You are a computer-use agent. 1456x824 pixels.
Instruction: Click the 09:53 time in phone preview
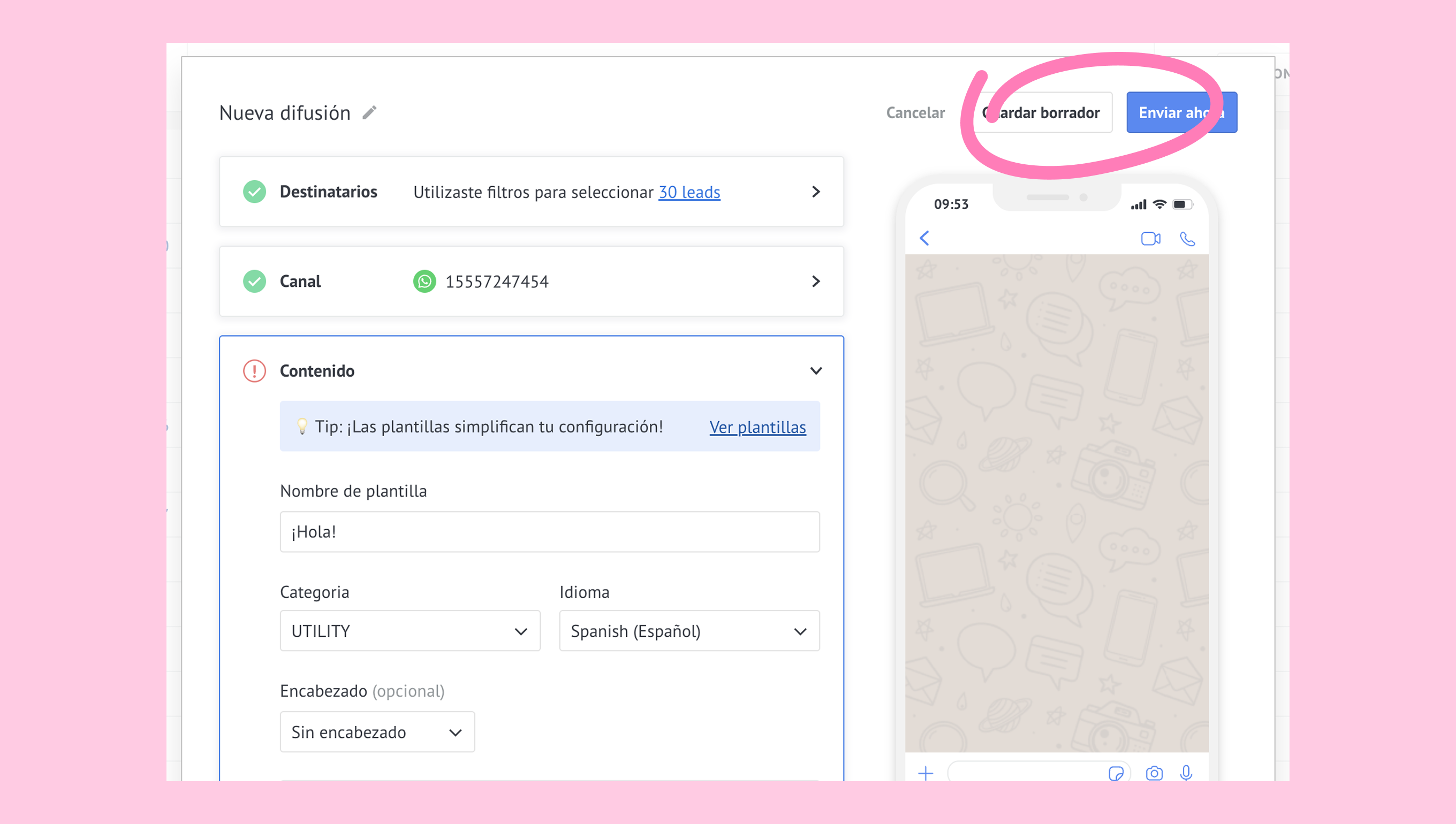click(951, 204)
